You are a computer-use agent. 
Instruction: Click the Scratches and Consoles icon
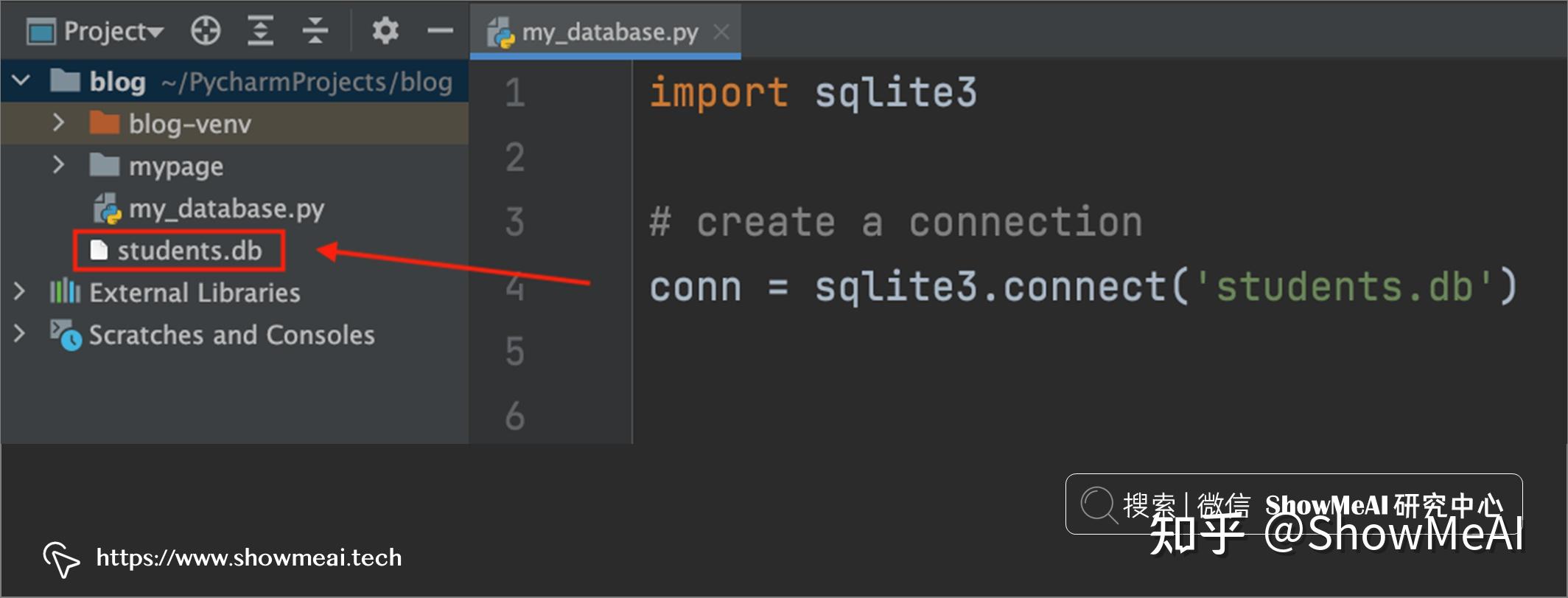coord(66,335)
